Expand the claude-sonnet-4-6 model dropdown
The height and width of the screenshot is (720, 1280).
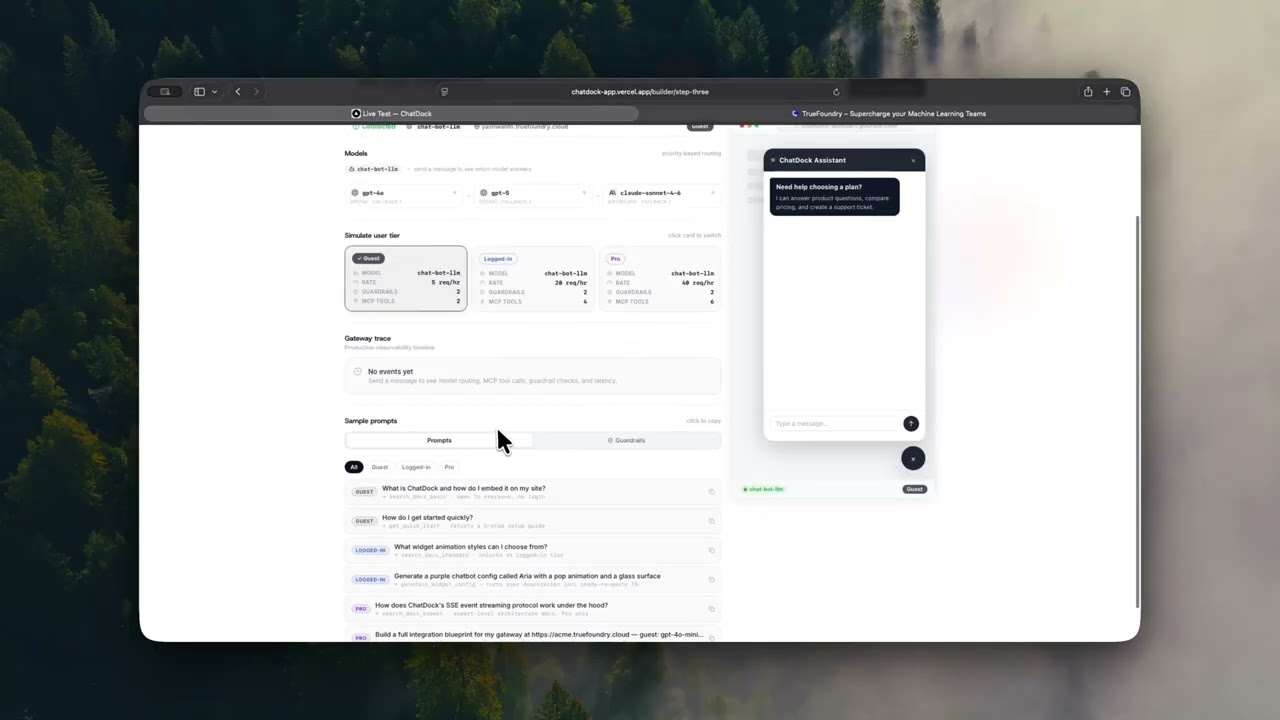pos(713,193)
